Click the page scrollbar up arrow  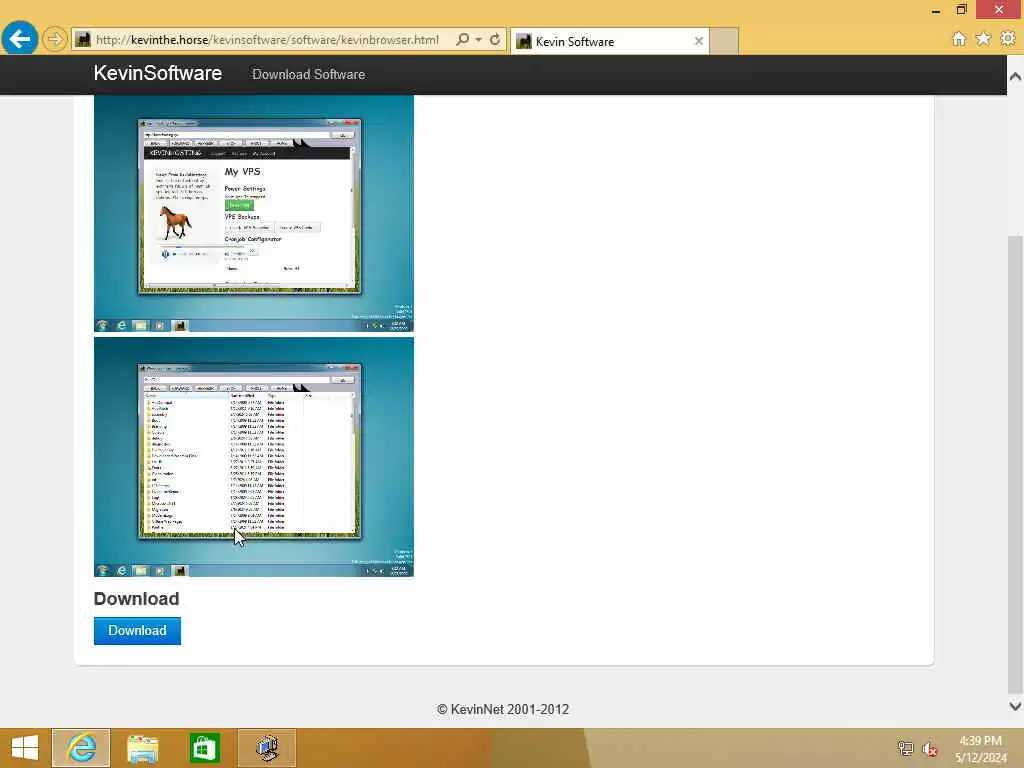click(1015, 76)
